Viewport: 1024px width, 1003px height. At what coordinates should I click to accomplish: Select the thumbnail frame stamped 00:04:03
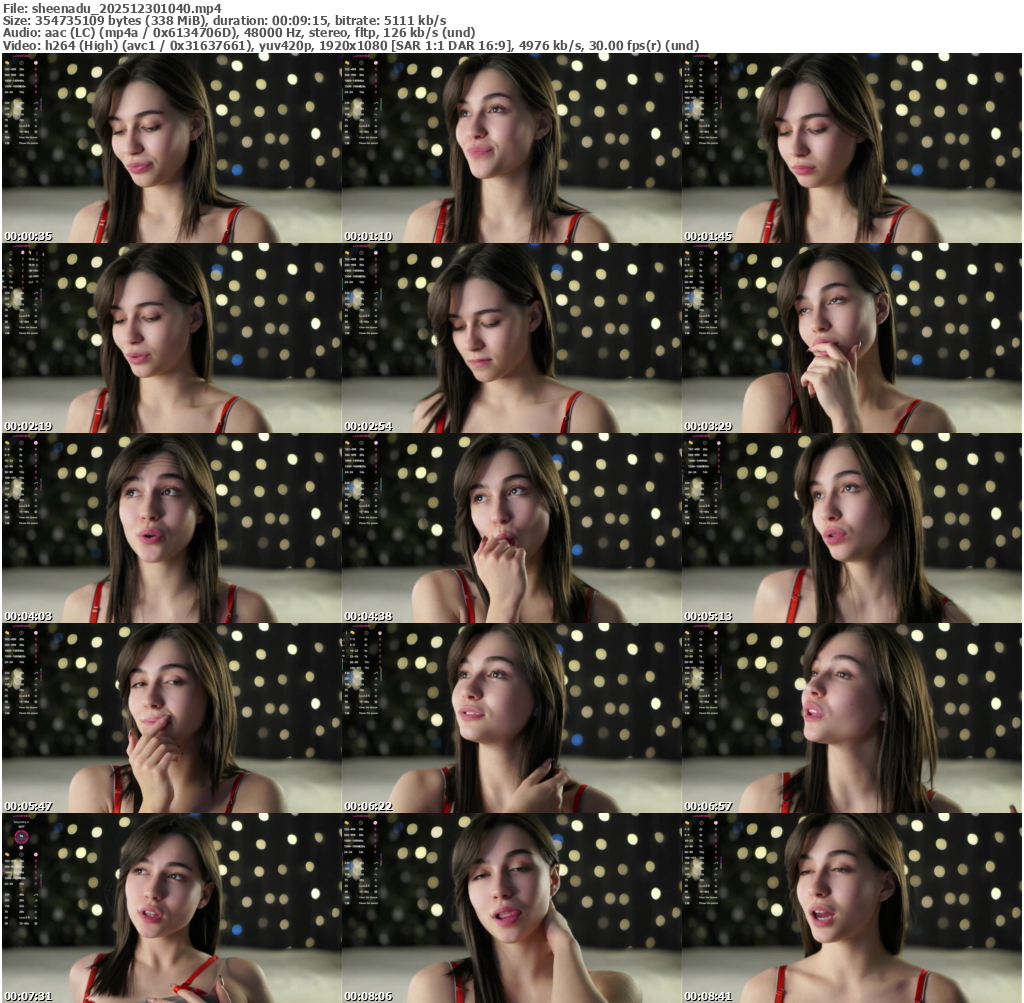(x=172, y=528)
